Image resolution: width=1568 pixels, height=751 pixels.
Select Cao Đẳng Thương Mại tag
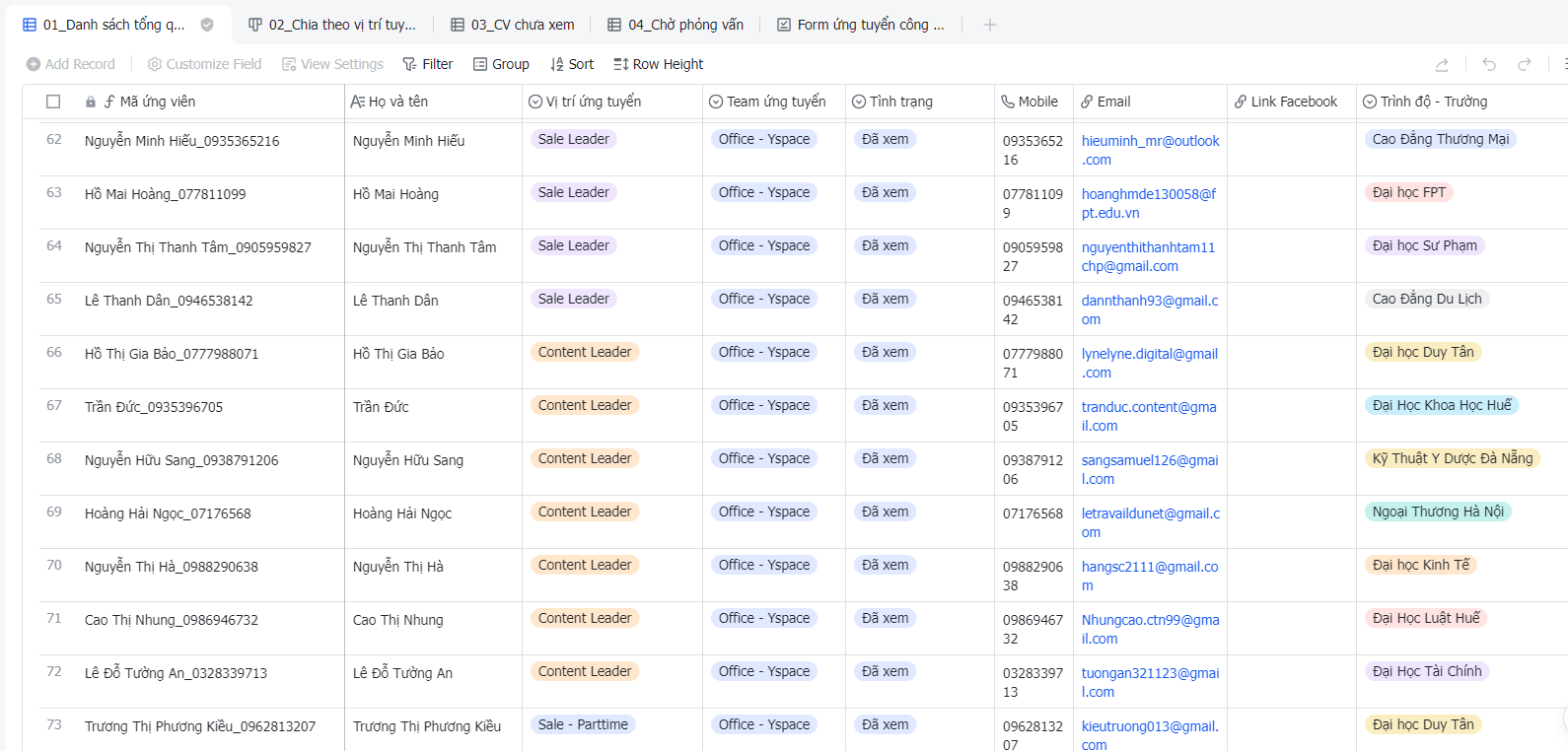pos(1441,139)
